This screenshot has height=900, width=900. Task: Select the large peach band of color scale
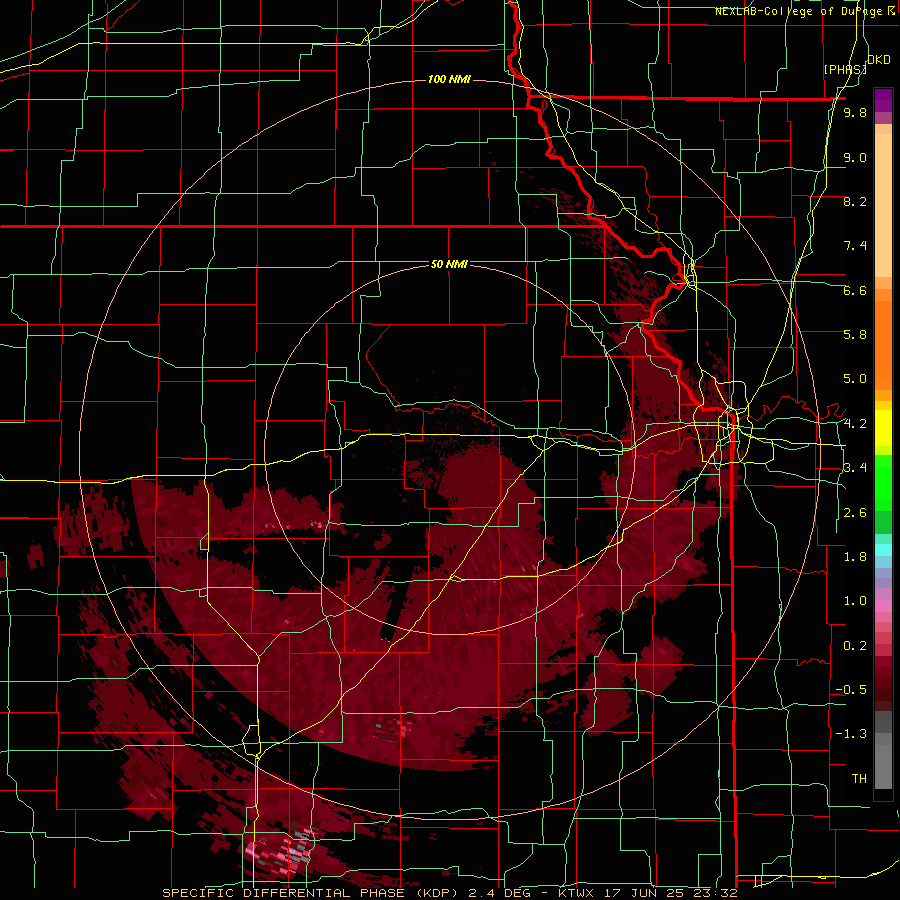[883, 205]
